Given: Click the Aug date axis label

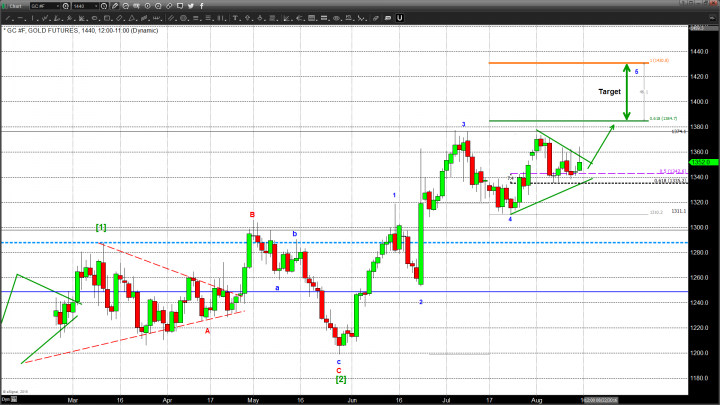Looking at the screenshot, I should [x=536, y=400].
